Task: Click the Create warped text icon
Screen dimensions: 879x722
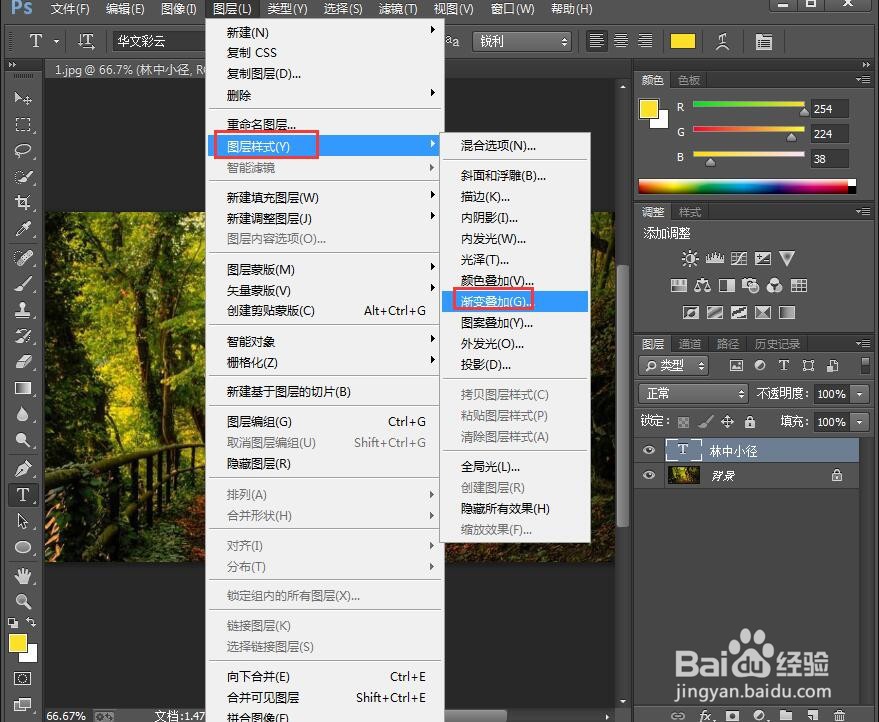Action: point(723,41)
